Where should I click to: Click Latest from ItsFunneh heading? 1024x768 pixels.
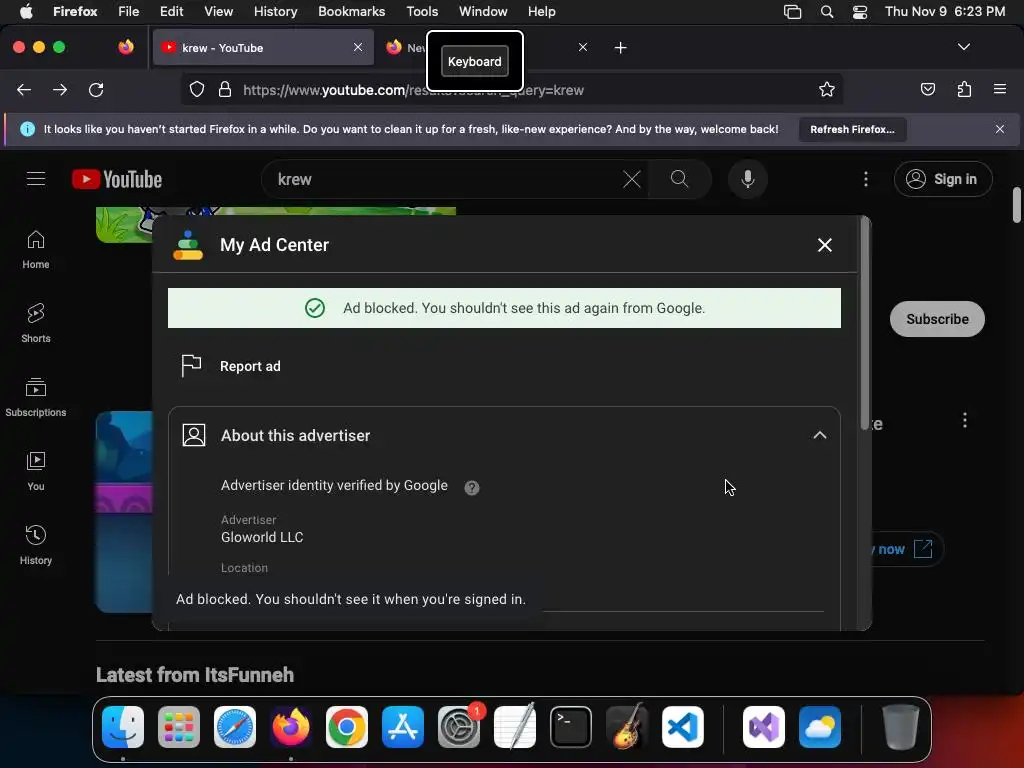pyautogui.click(x=195, y=675)
